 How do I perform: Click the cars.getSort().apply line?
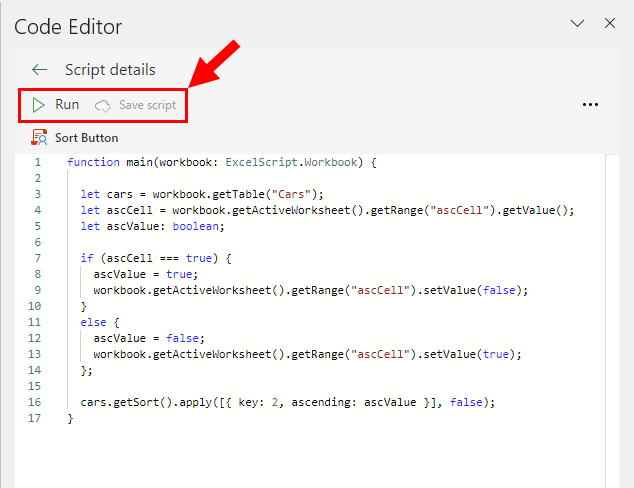[x=287, y=402]
